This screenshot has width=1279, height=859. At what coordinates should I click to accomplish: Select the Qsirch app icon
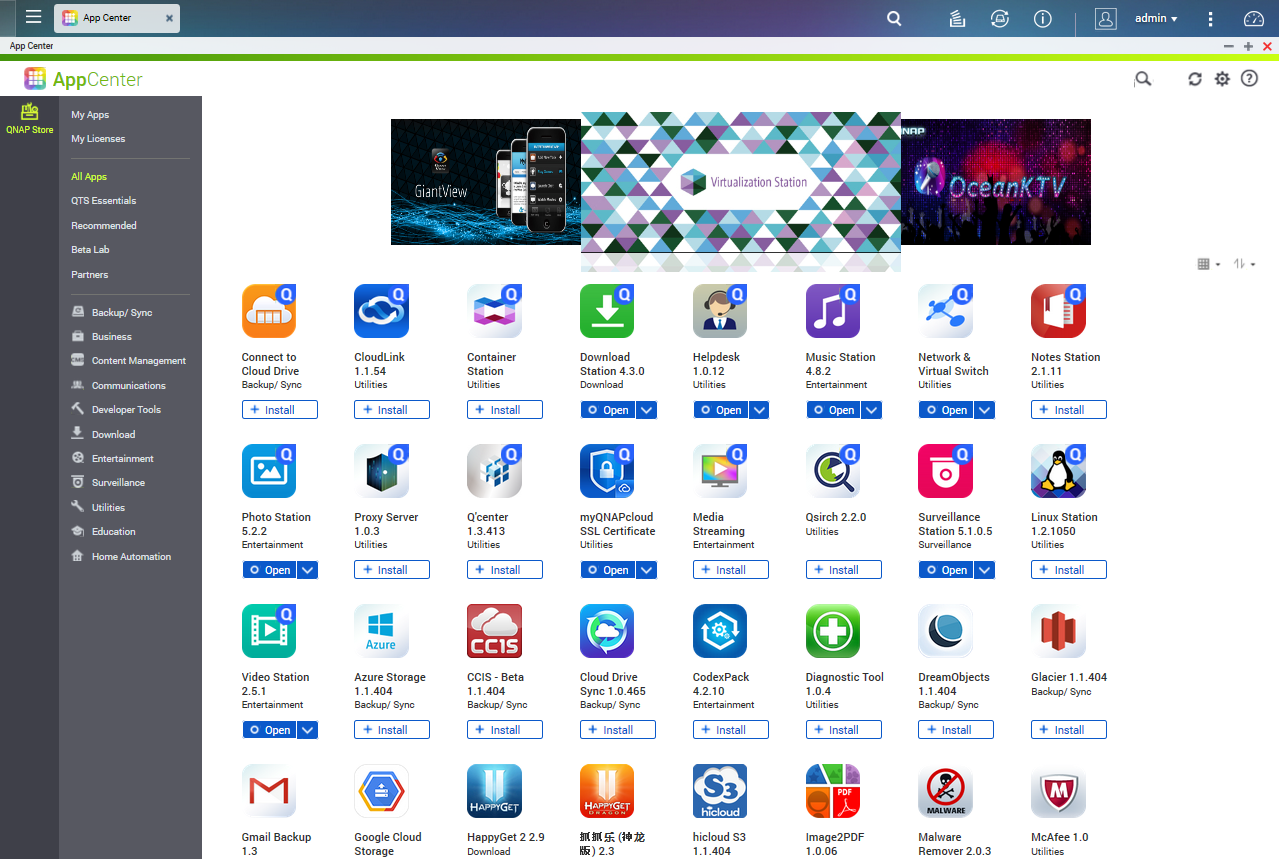(x=833, y=471)
